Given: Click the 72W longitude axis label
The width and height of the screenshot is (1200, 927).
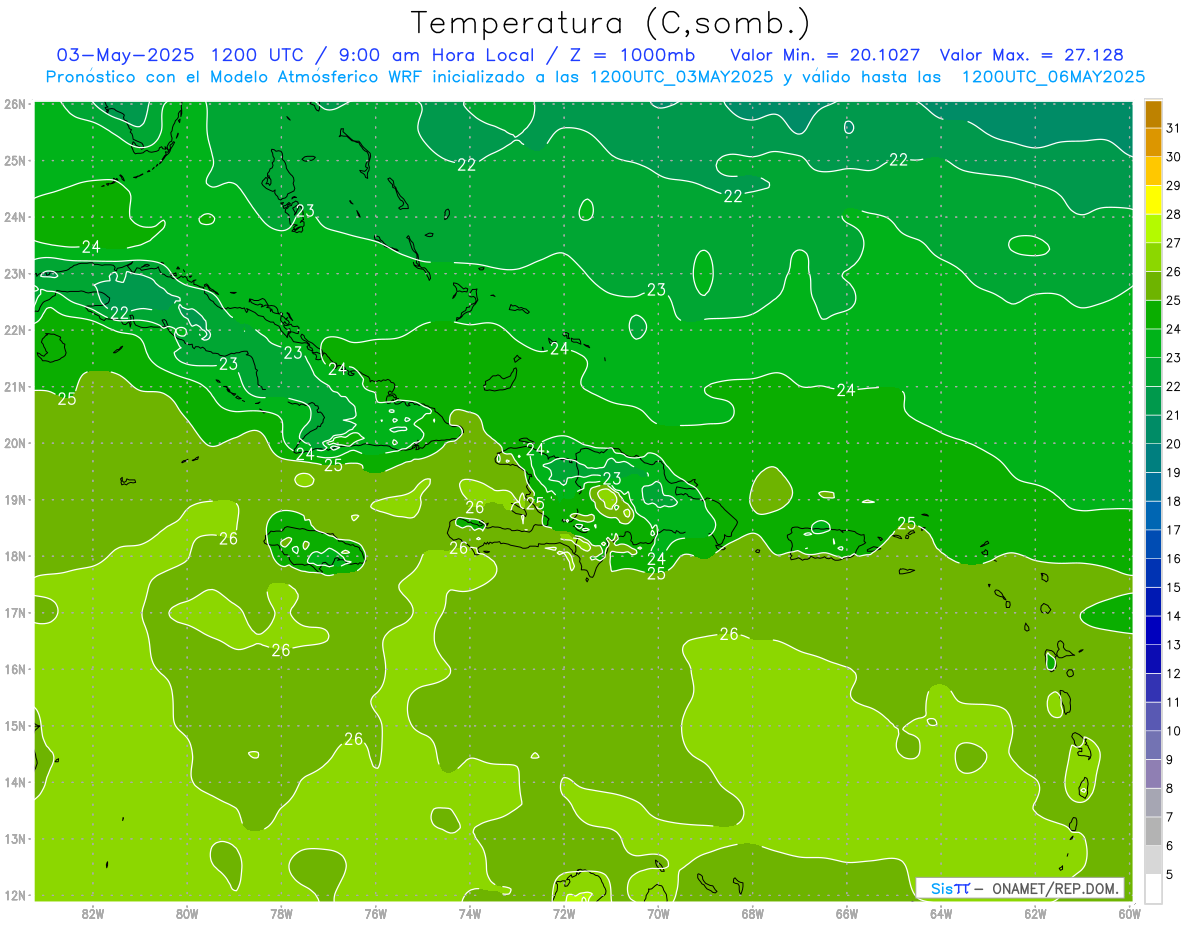Looking at the screenshot, I should pyautogui.click(x=564, y=913).
